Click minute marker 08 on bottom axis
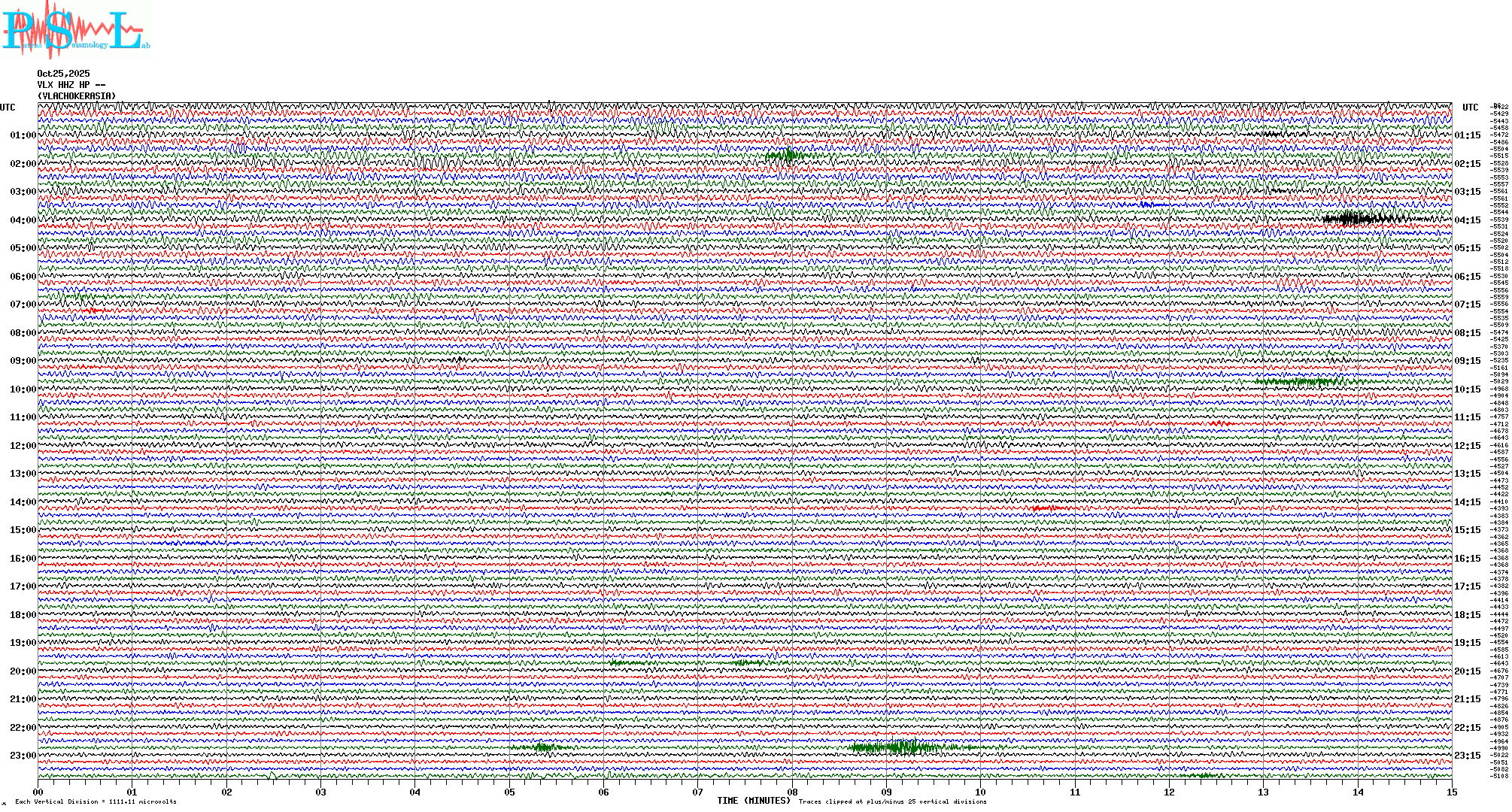This screenshot has width=1512, height=812. 792,792
